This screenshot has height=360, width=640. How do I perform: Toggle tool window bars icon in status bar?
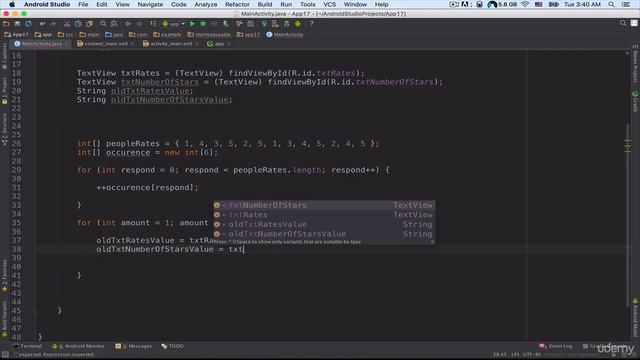(5, 355)
